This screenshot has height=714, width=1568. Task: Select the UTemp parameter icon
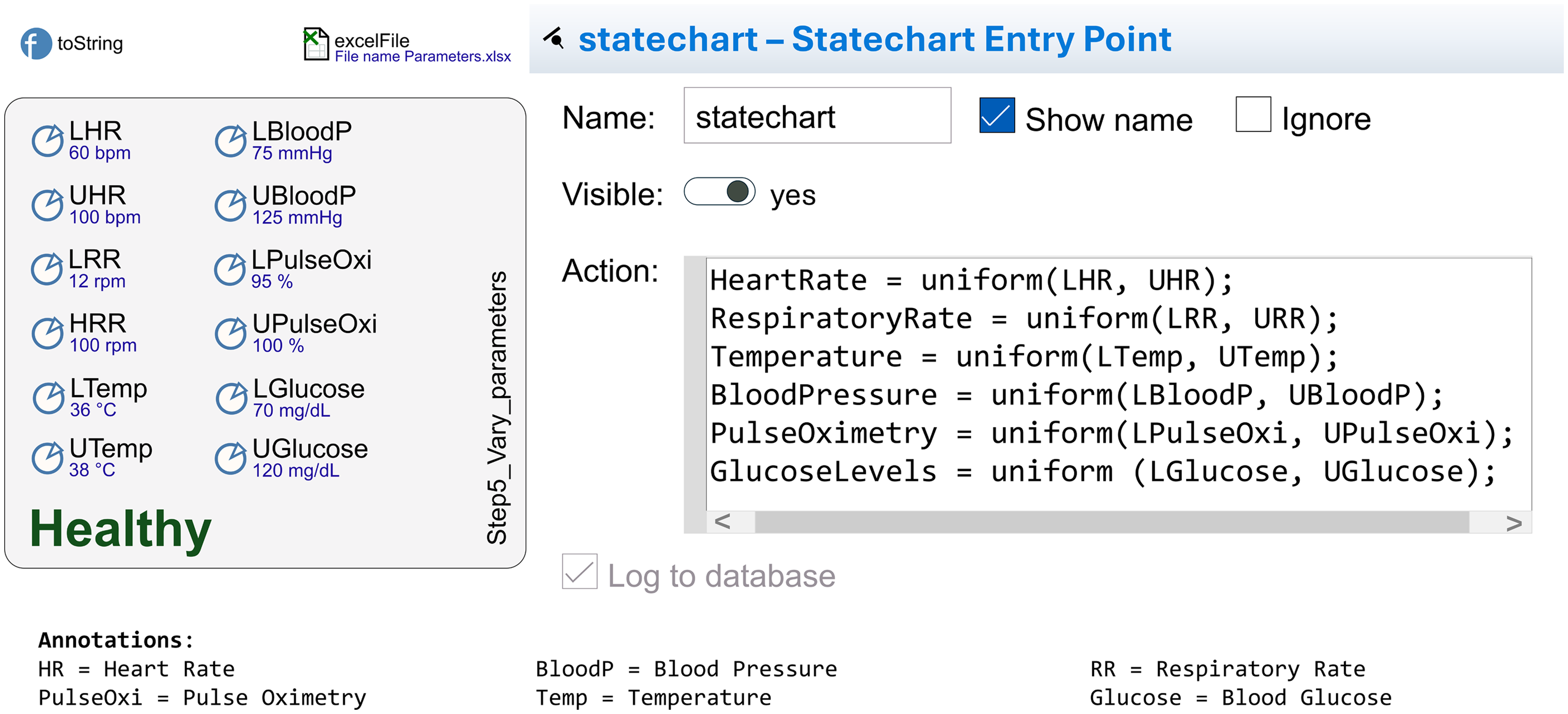click(47, 458)
